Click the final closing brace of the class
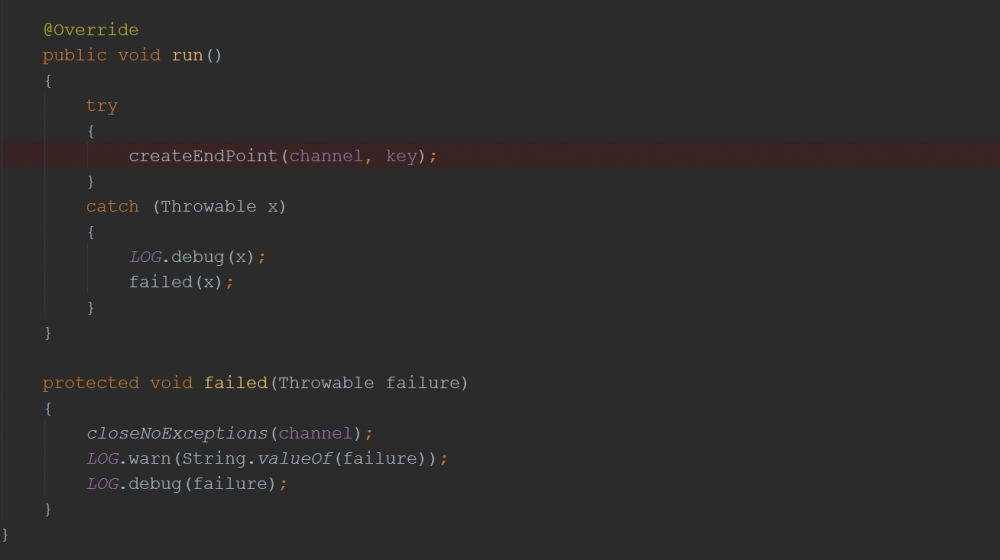Viewport: 1000px width, 560px height. pyautogui.click(x=6, y=534)
